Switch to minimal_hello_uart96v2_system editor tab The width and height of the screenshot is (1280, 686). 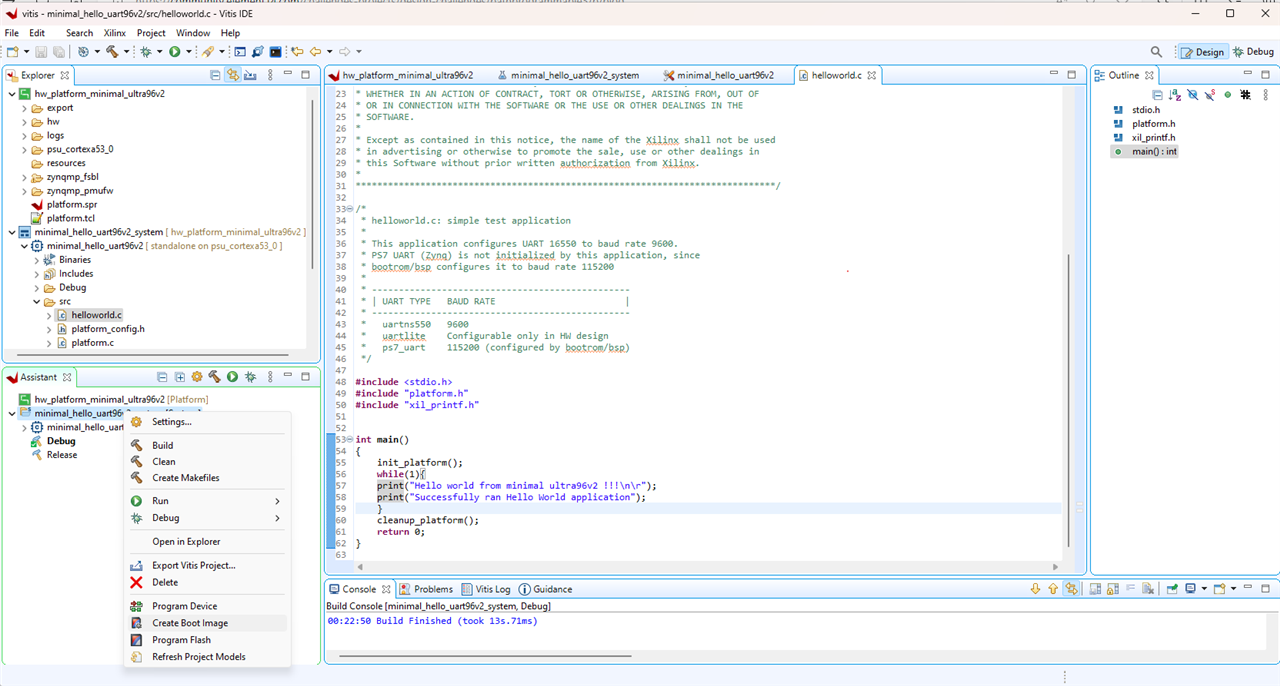point(567,75)
